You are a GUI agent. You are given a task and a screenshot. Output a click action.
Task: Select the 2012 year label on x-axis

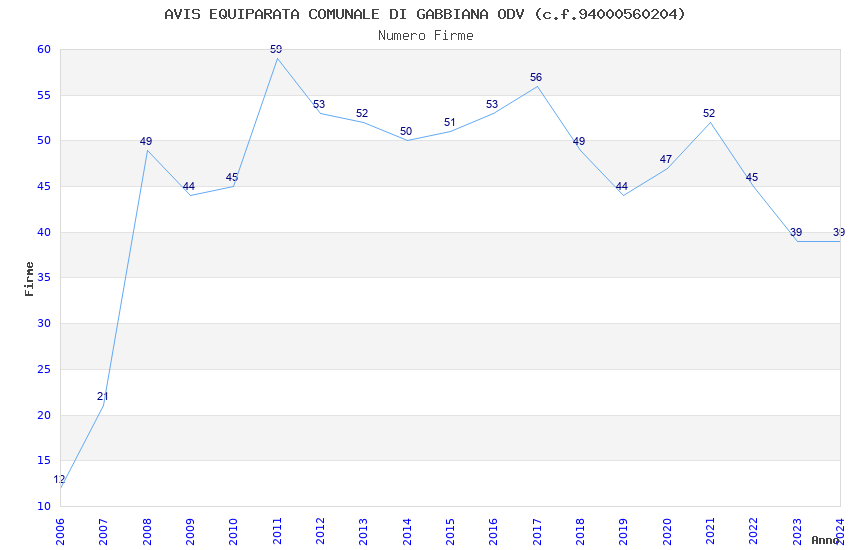click(320, 532)
